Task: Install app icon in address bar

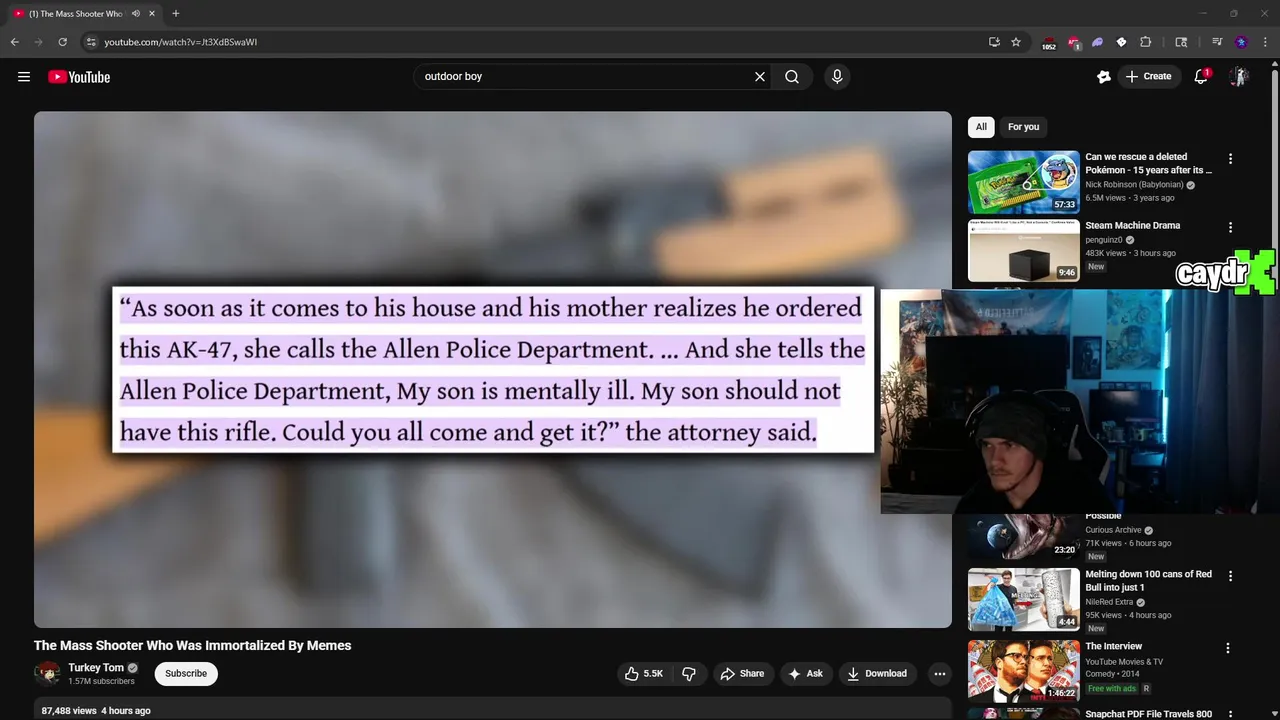Action: pos(994,42)
